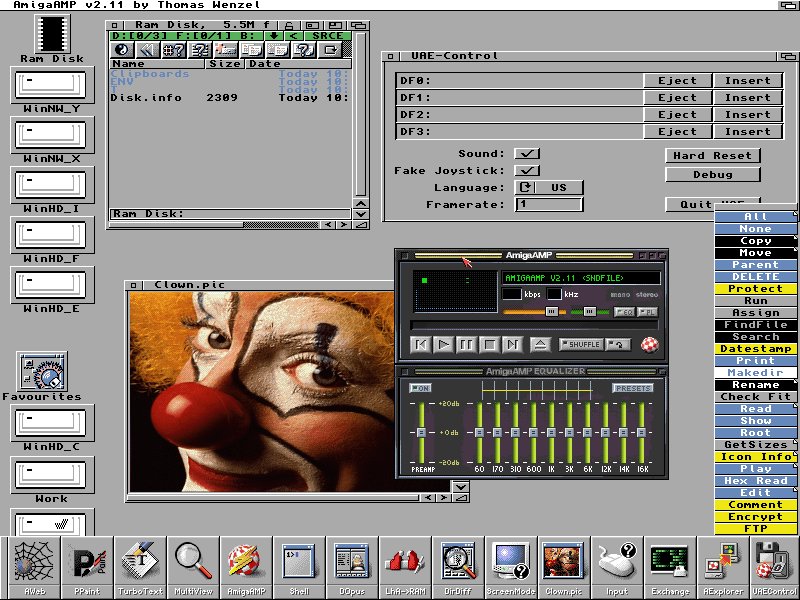Click the DirDiff dock icon
800x600 pixels.
pos(457,566)
